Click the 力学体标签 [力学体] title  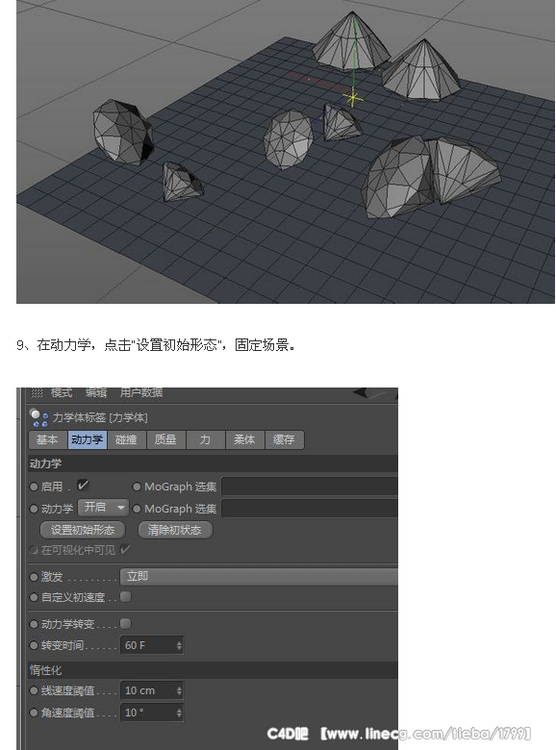pos(100,418)
